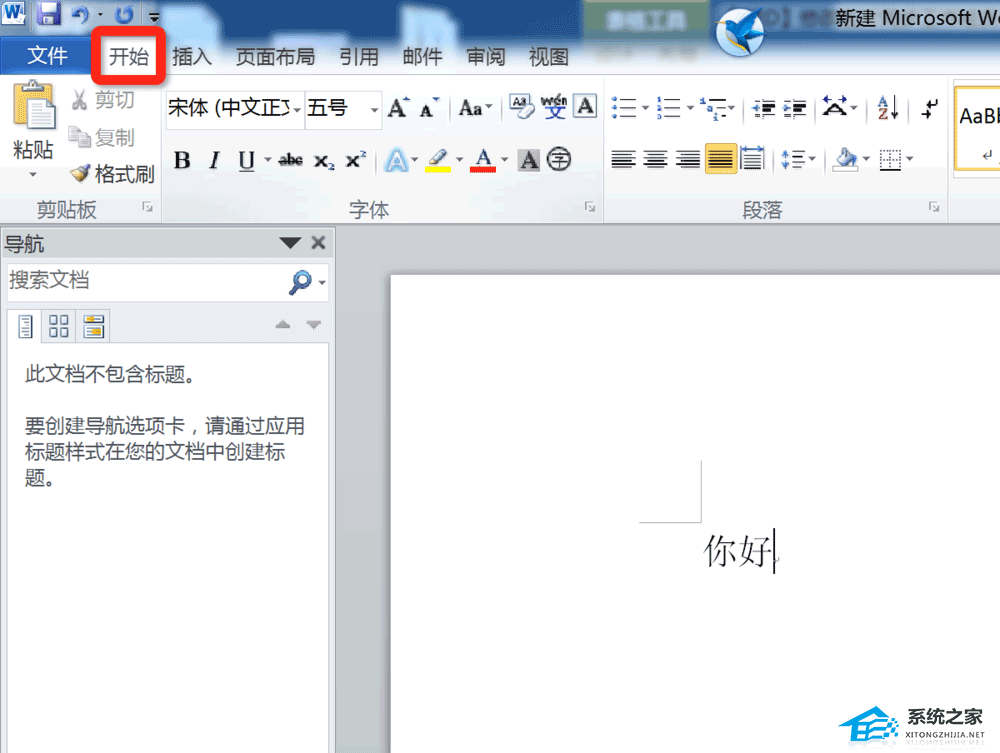Select the Format Painter (格式刷) tool
The width and height of the screenshot is (1000, 753).
coord(110,174)
